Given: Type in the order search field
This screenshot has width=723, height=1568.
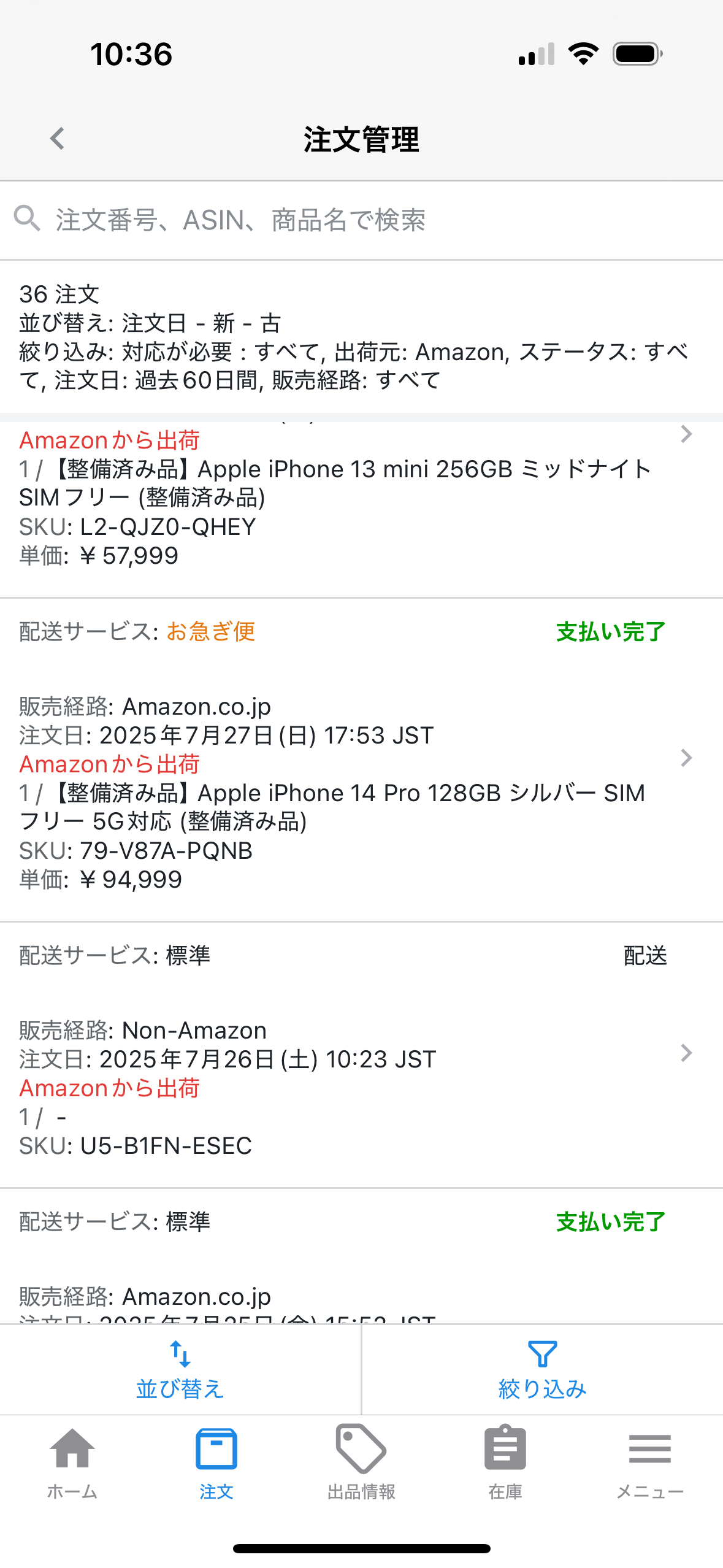Looking at the screenshot, I should click(x=368, y=220).
